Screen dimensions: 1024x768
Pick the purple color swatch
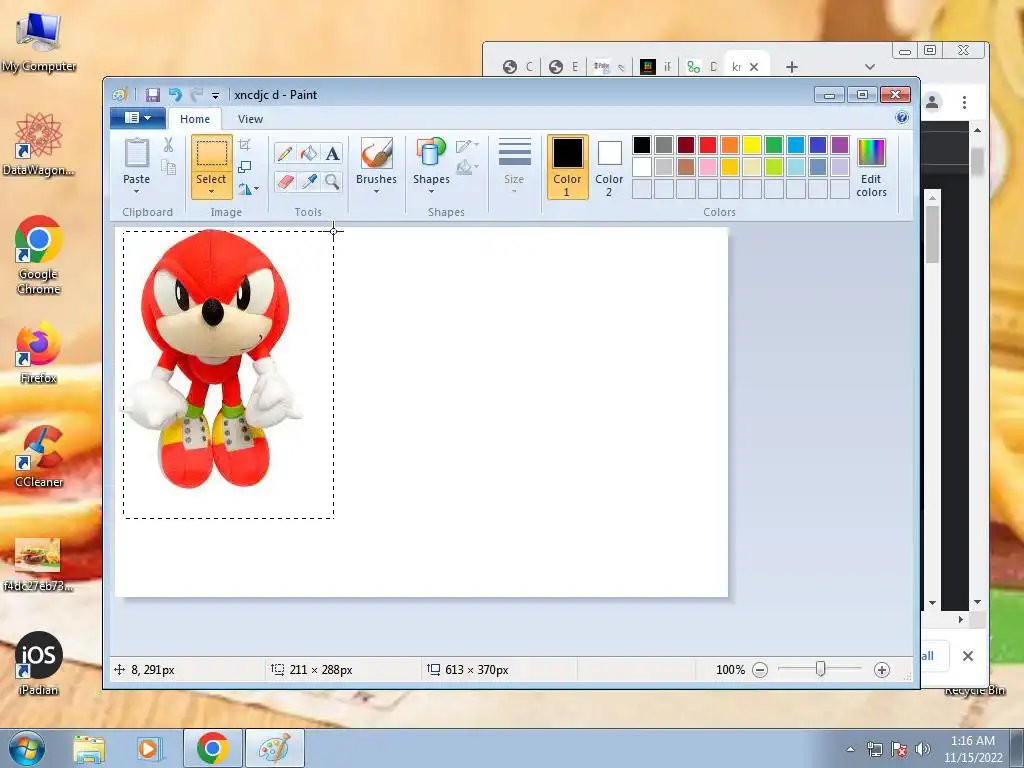840,145
